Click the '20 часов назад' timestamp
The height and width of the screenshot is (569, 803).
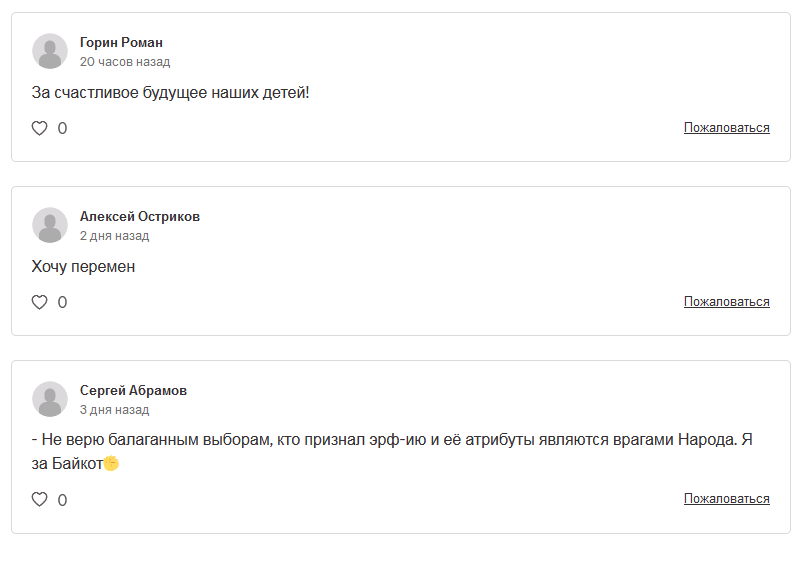125,62
